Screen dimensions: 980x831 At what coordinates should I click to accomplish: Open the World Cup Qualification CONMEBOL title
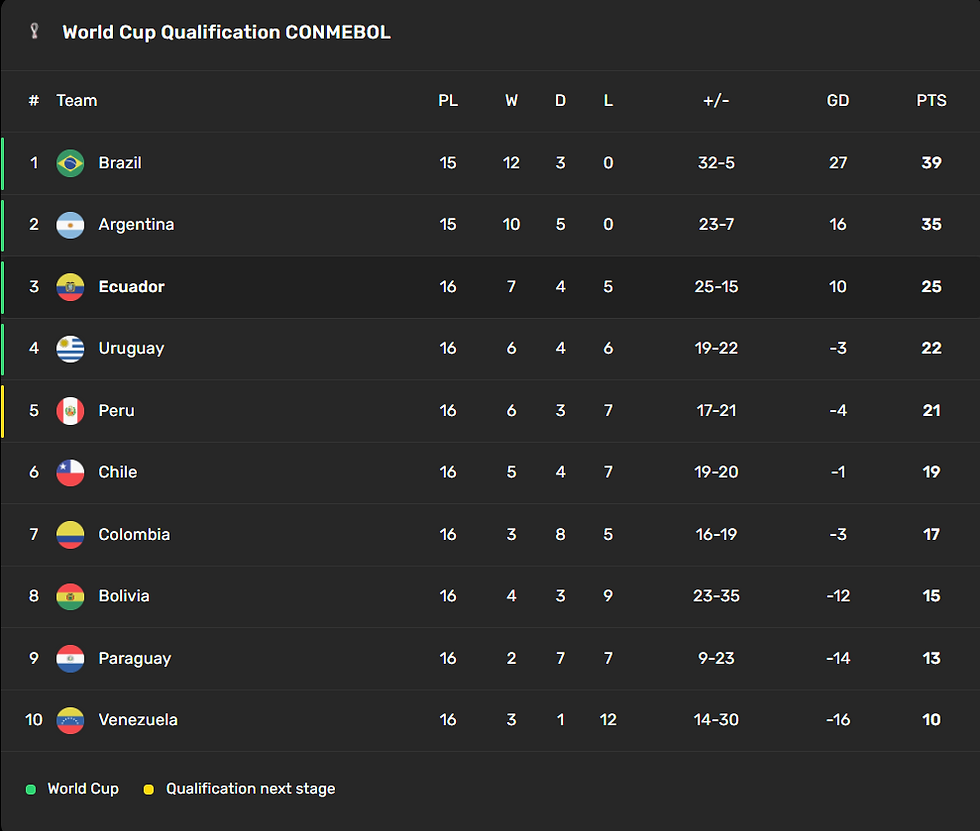(x=226, y=32)
